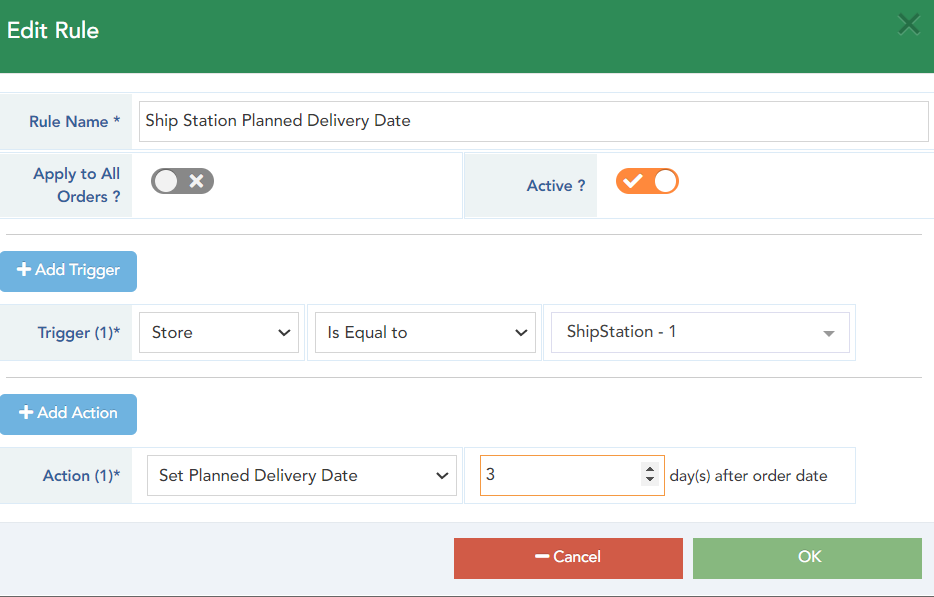The image size is (934, 597).
Task: Open the ShipStation - 1 store selector
Action: click(699, 332)
